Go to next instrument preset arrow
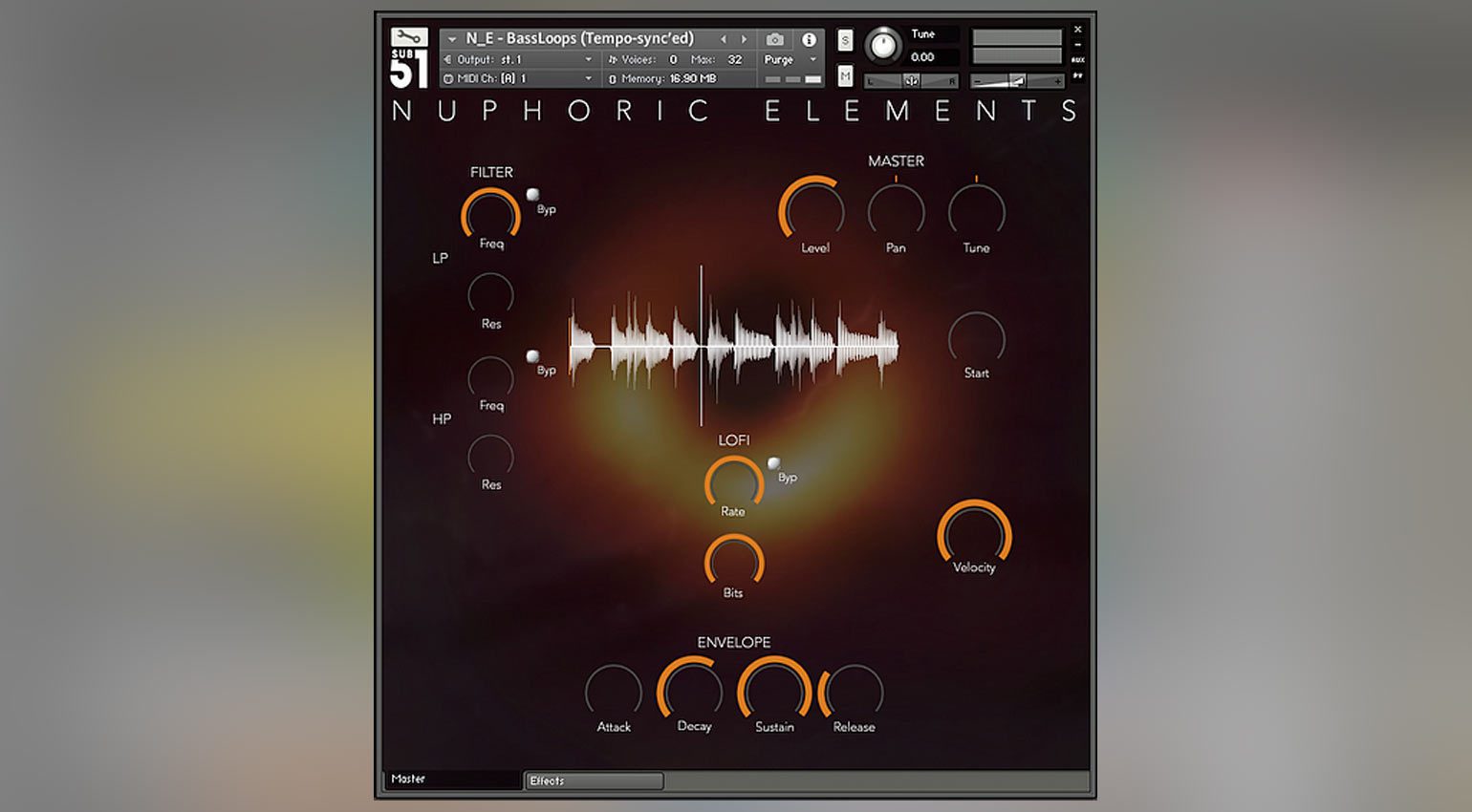 pos(744,39)
